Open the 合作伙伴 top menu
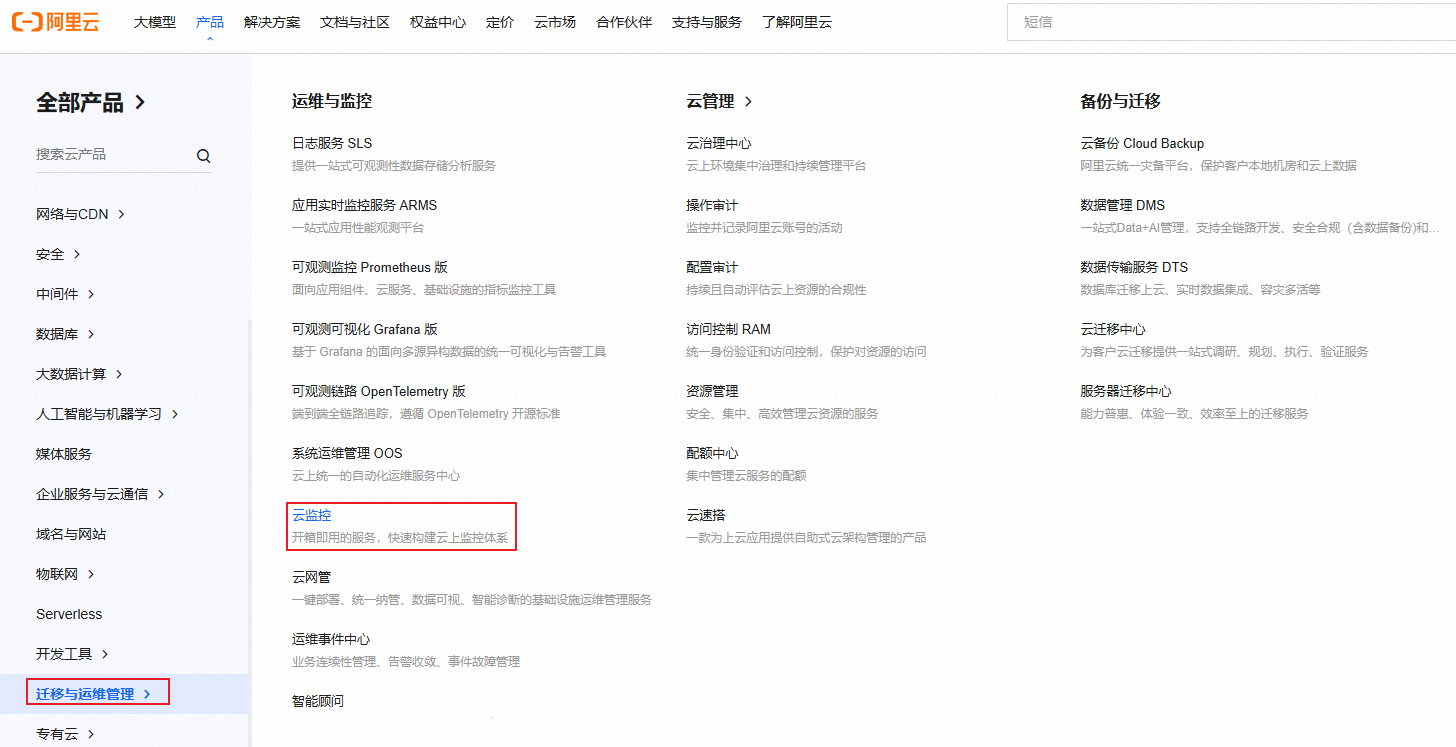 point(624,22)
